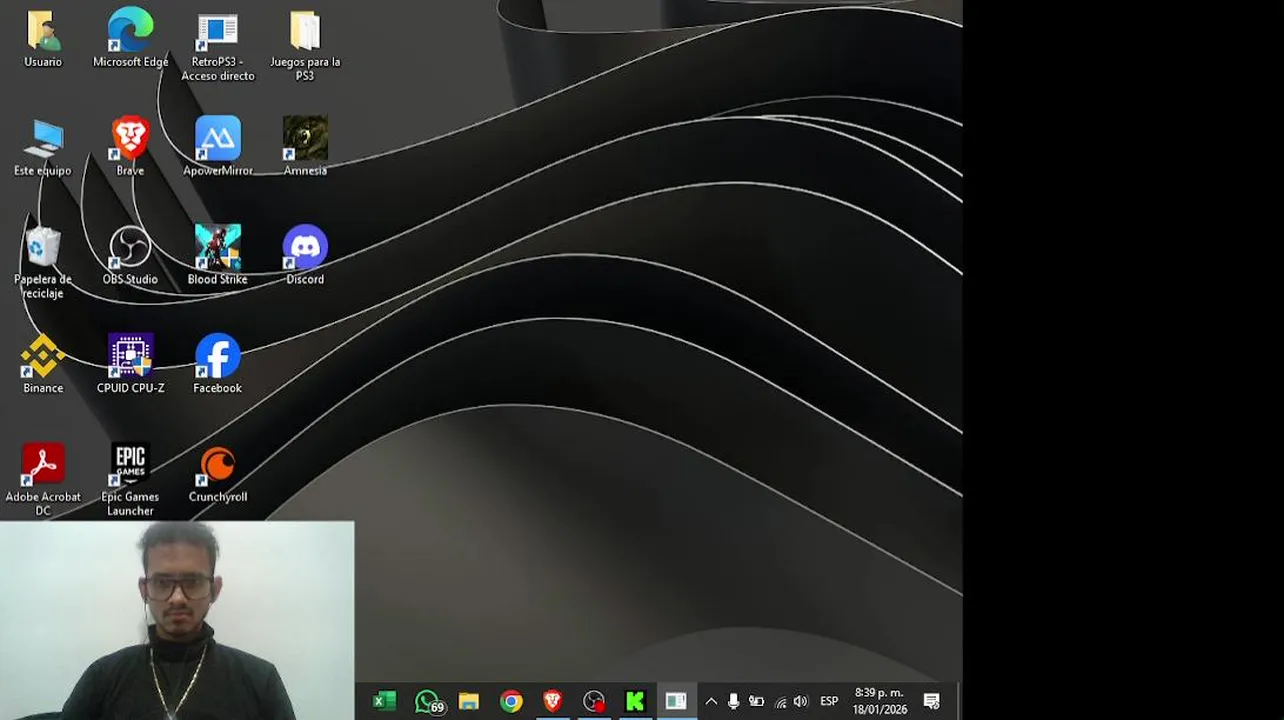
Task: Open the volume speaker control
Action: pyautogui.click(x=800, y=702)
